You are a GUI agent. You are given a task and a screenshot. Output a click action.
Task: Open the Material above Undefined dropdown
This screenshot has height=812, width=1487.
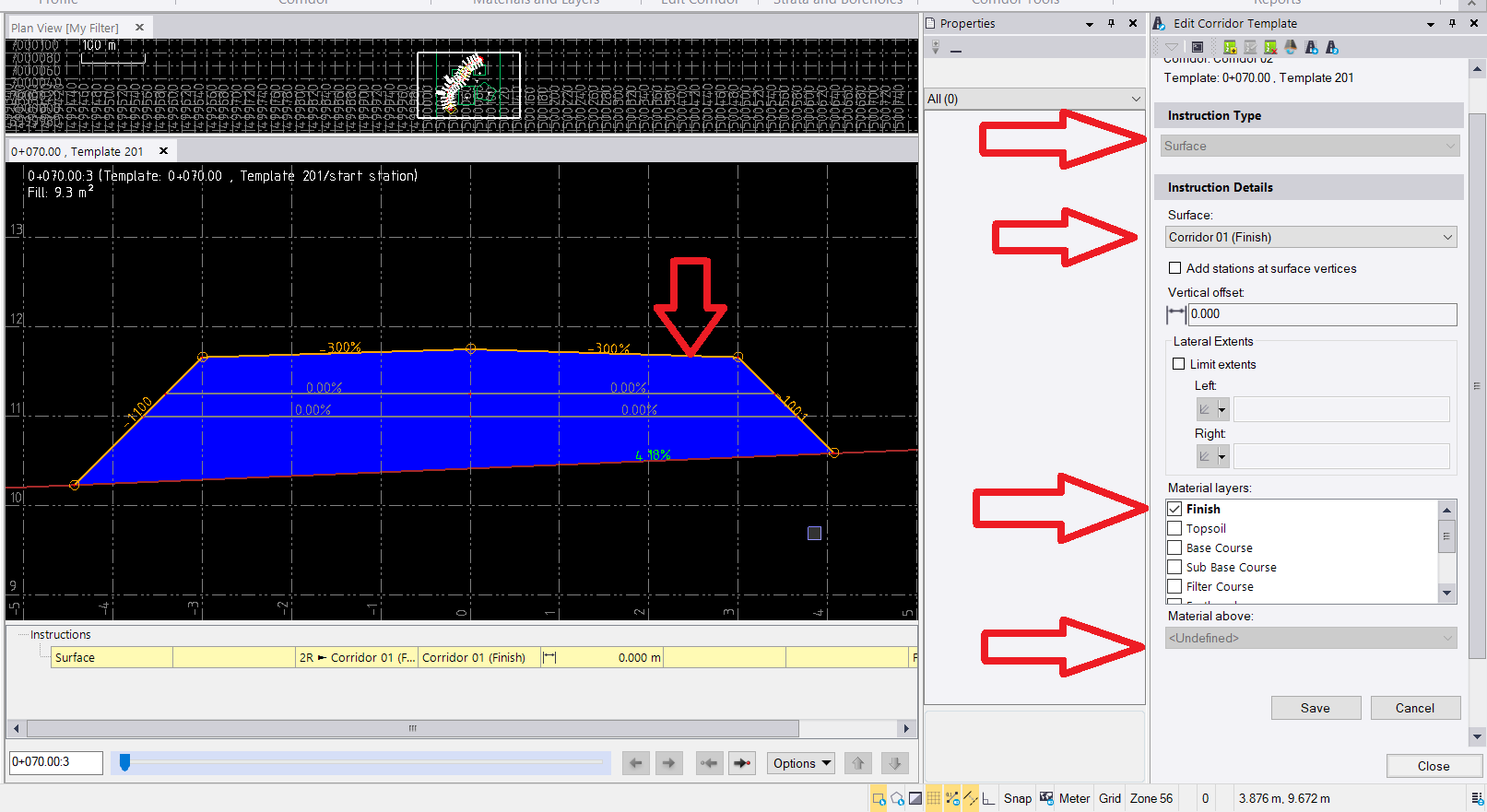pyautogui.click(x=1311, y=638)
